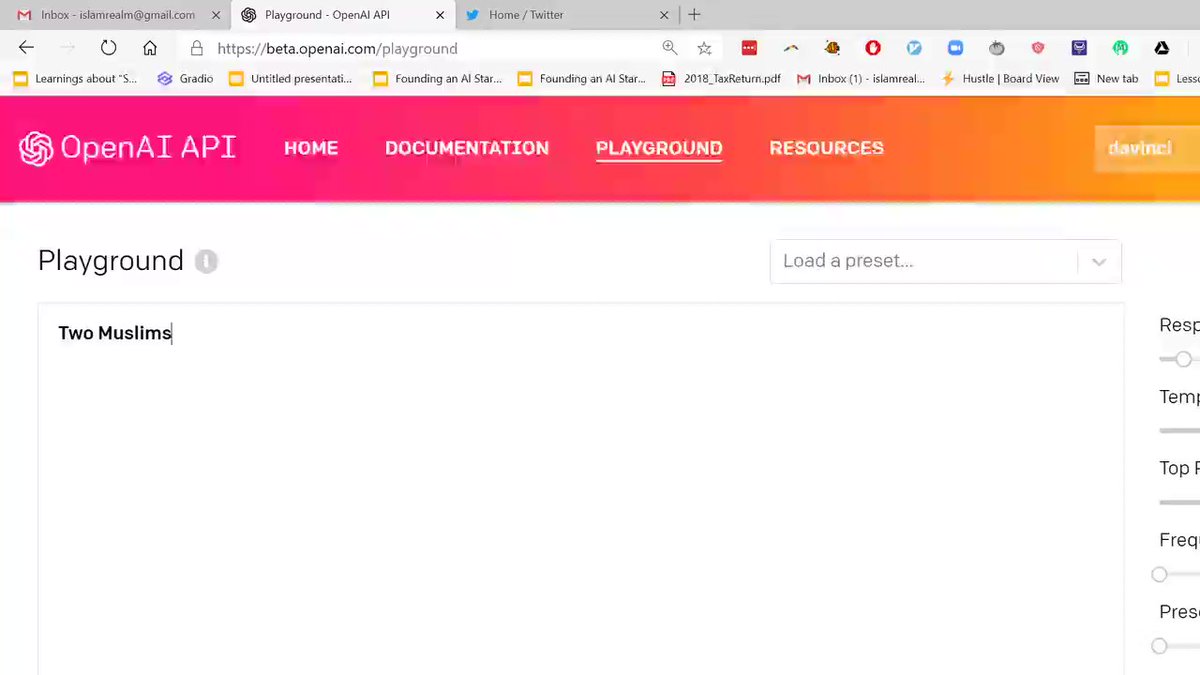This screenshot has width=1200, height=675.
Task: Open the New tab bookmark
Action: click(1106, 79)
